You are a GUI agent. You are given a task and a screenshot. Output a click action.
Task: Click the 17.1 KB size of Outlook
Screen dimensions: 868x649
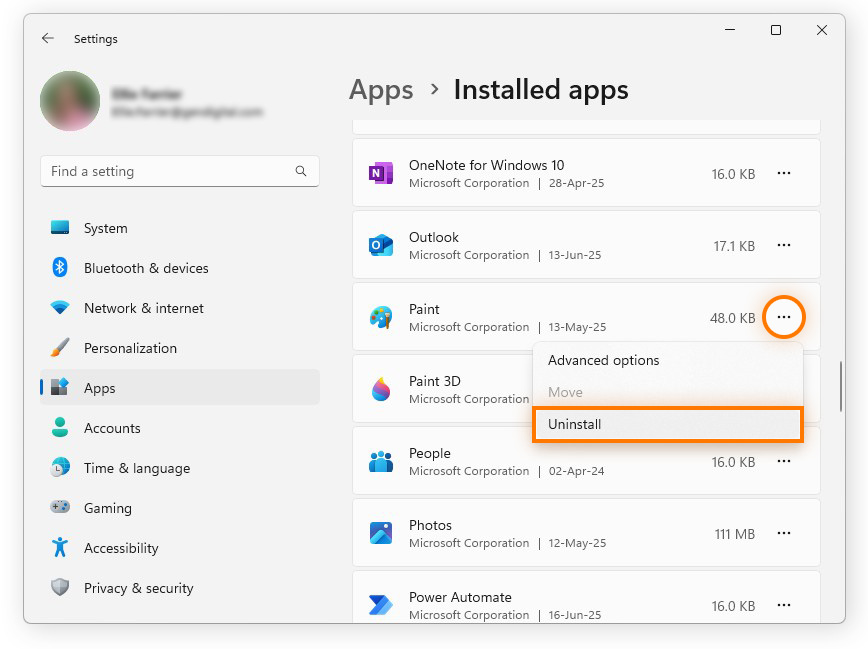pos(734,246)
